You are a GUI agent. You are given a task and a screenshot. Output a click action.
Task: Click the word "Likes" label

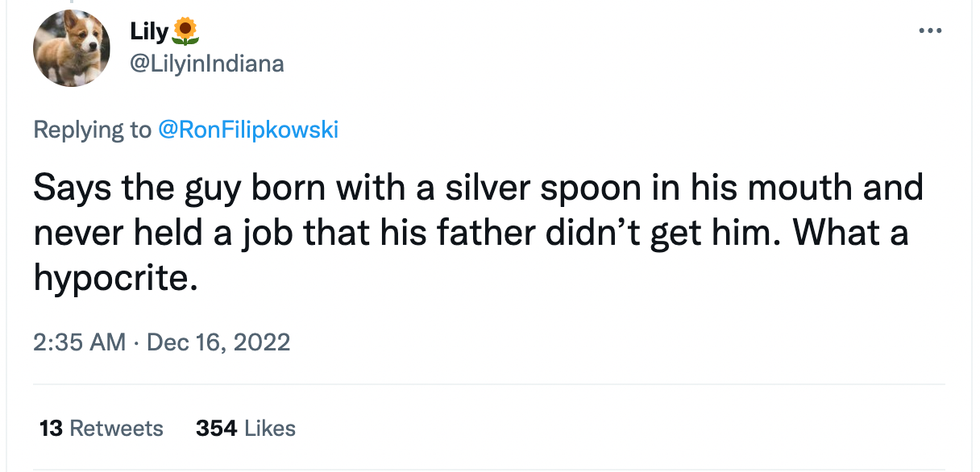click(270, 428)
